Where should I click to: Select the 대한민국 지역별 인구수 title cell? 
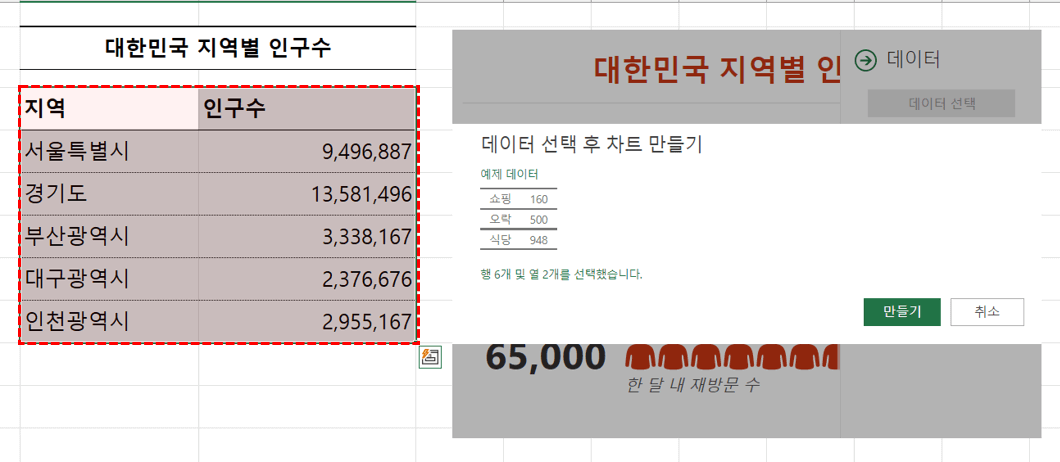218,48
